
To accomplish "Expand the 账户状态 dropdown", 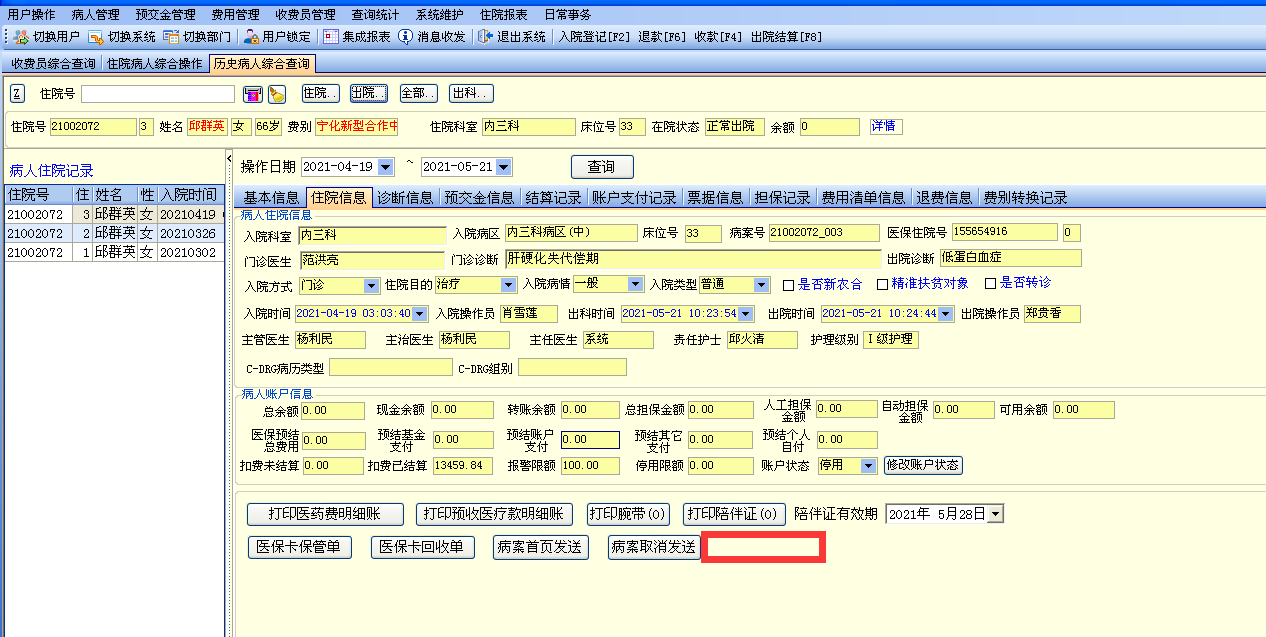I will tap(868, 466).
